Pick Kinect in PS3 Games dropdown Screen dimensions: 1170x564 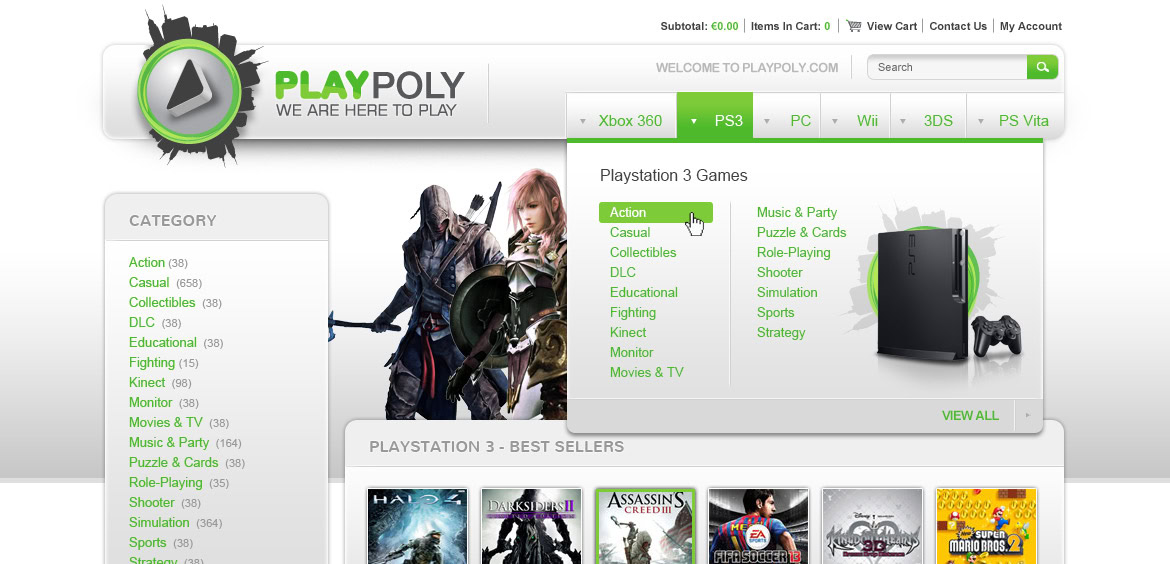628,333
